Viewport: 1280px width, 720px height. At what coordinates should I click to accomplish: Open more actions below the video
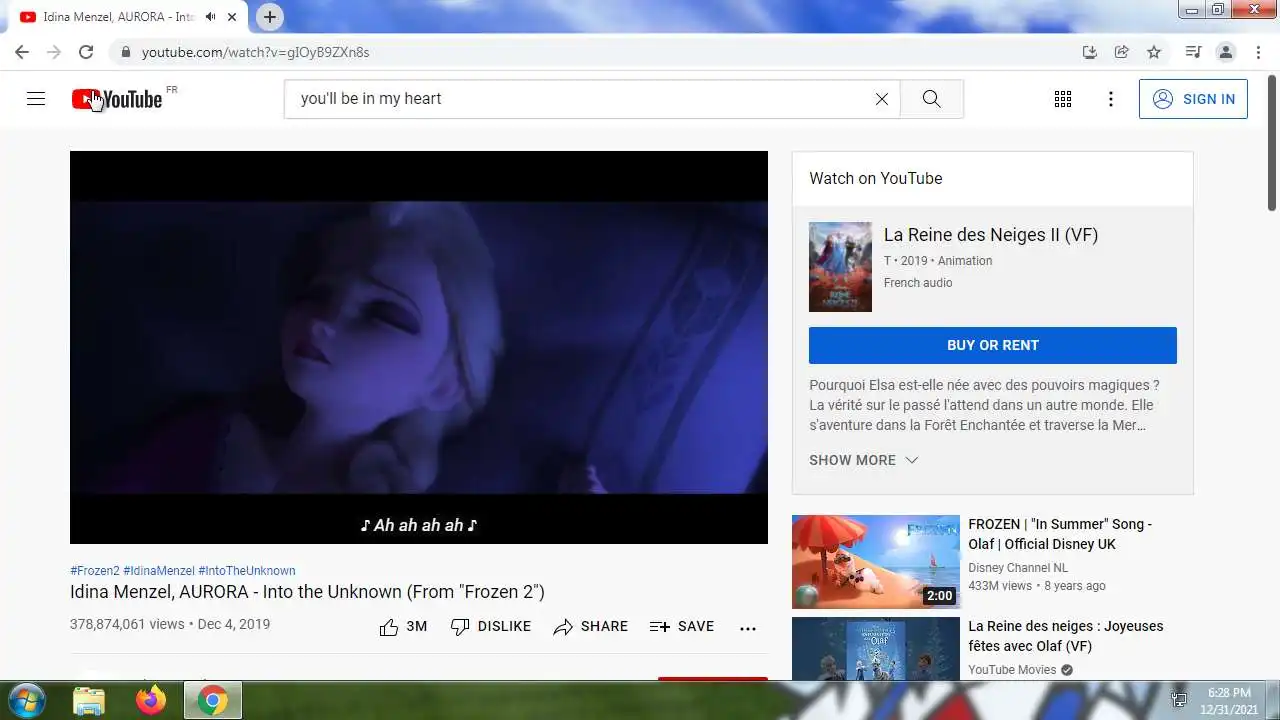point(748,628)
